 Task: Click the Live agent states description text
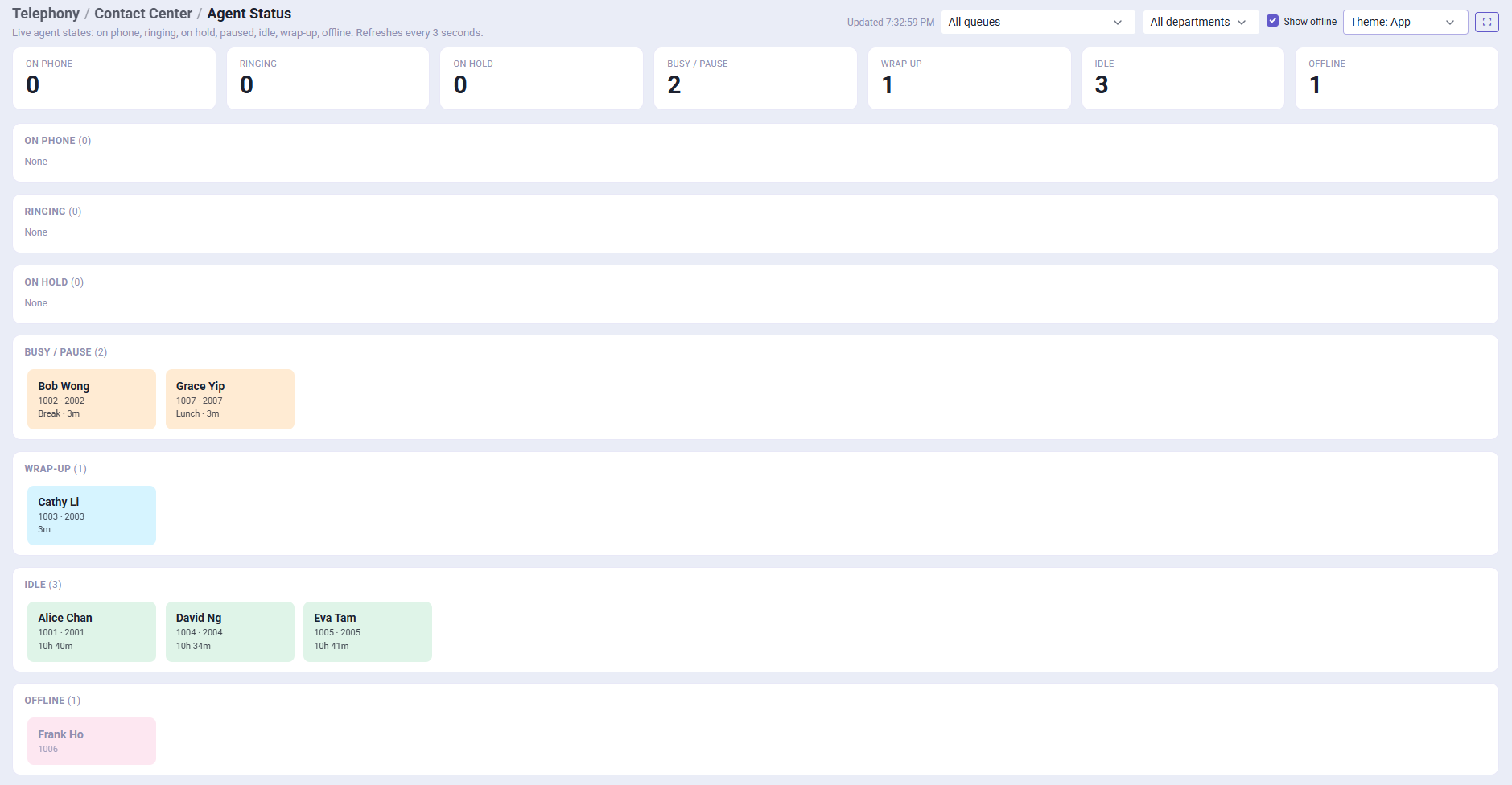pyautogui.click(x=248, y=33)
